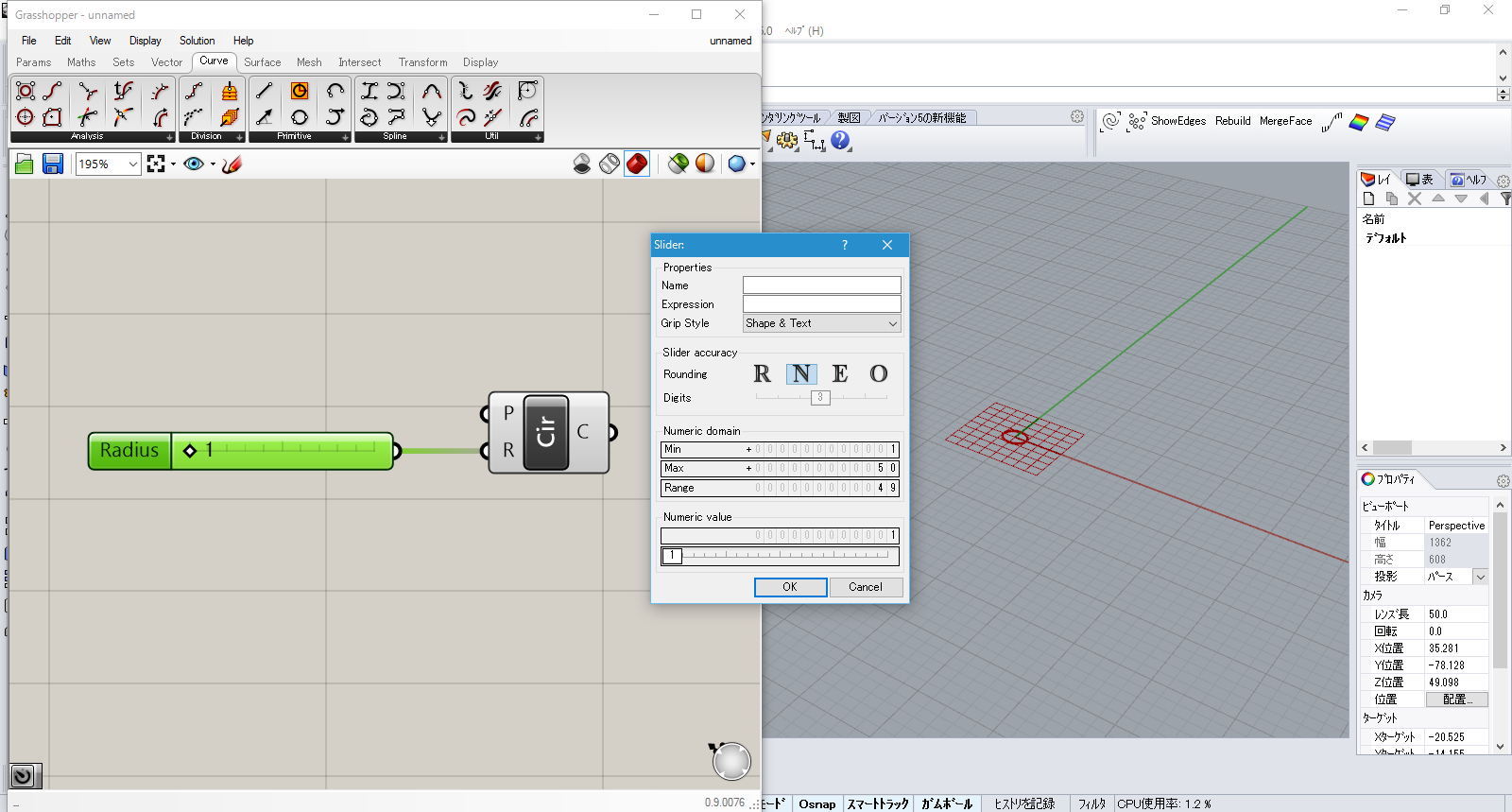The height and width of the screenshot is (812, 1512).
Task: Select the E rounding option
Action: point(840,374)
